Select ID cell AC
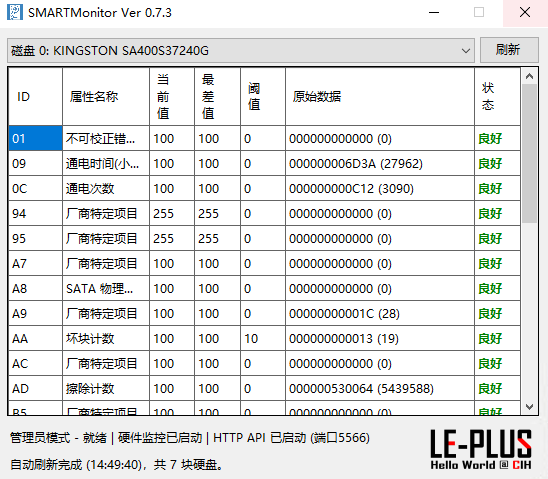This screenshot has height=479, width=548. (35, 363)
